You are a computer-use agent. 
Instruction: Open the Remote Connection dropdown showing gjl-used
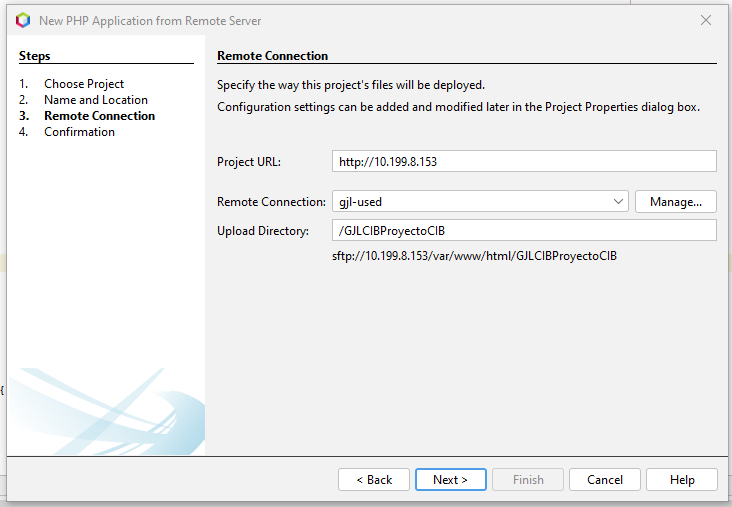pos(480,201)
